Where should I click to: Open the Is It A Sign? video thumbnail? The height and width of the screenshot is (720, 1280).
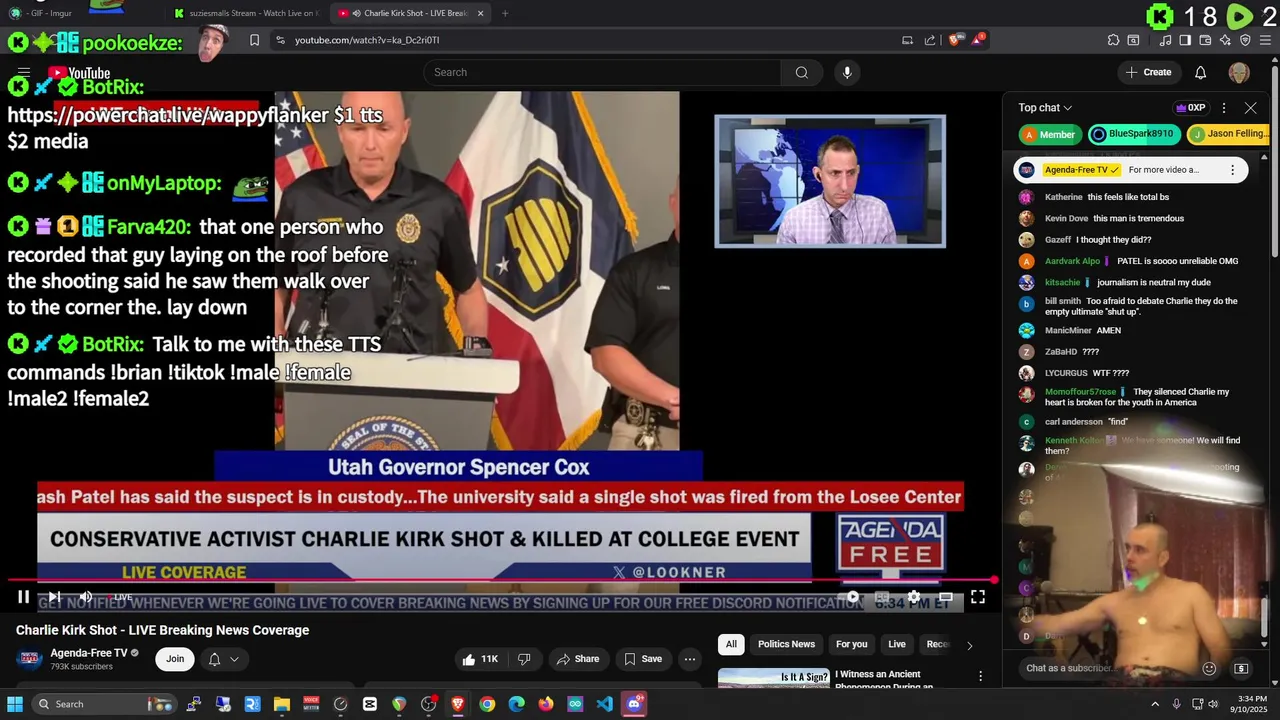click(x=774, y=679)
